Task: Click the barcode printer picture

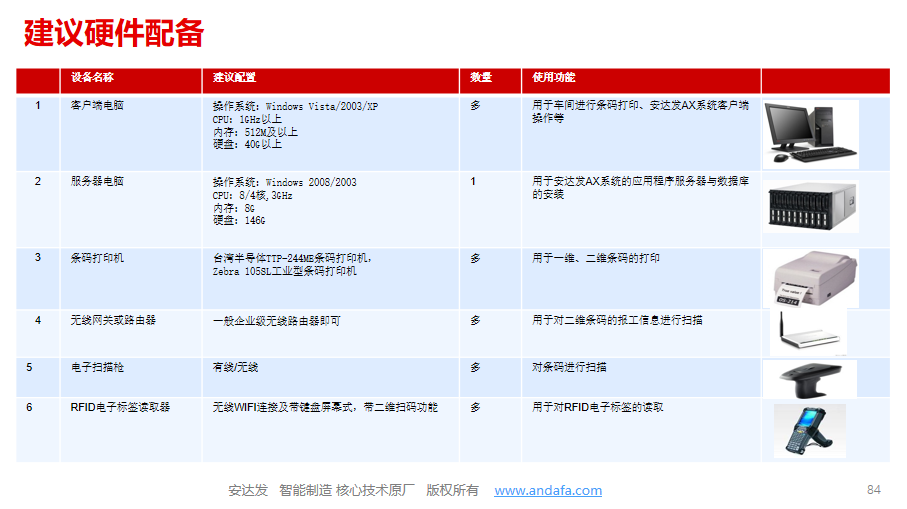Action: tap(814, 278)
